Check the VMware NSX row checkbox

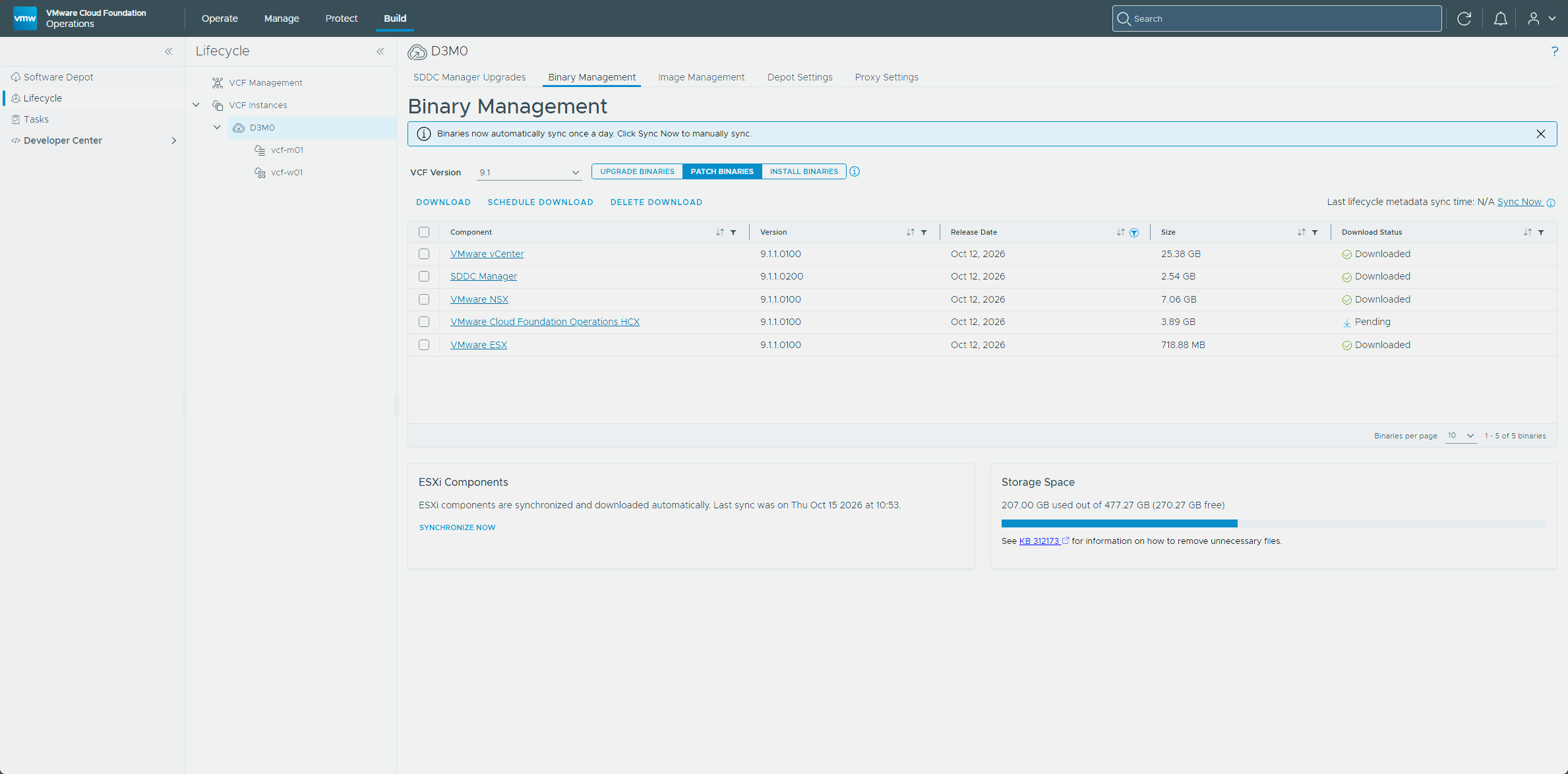click(x=424, y=299)
